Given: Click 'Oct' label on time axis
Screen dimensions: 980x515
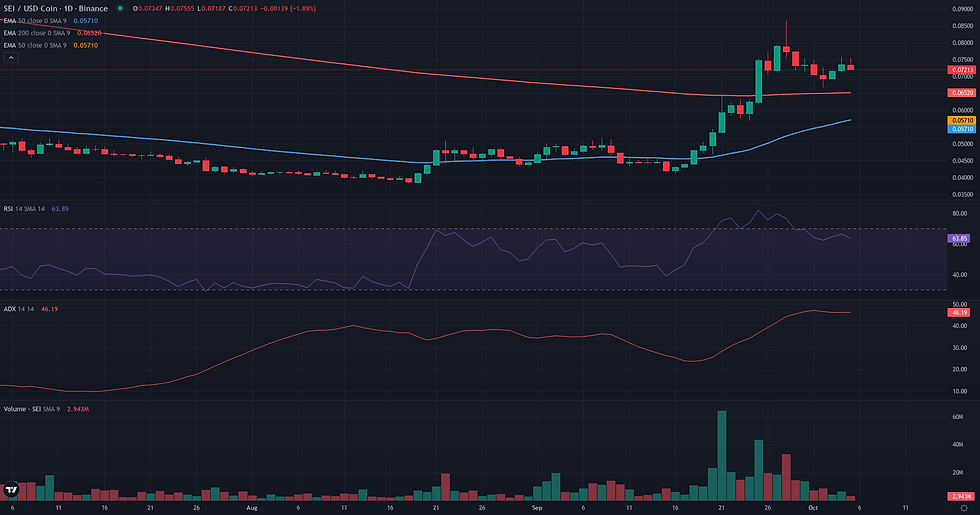Looking at the screenshot, I should pyautogui.click(x=813, y=508).
